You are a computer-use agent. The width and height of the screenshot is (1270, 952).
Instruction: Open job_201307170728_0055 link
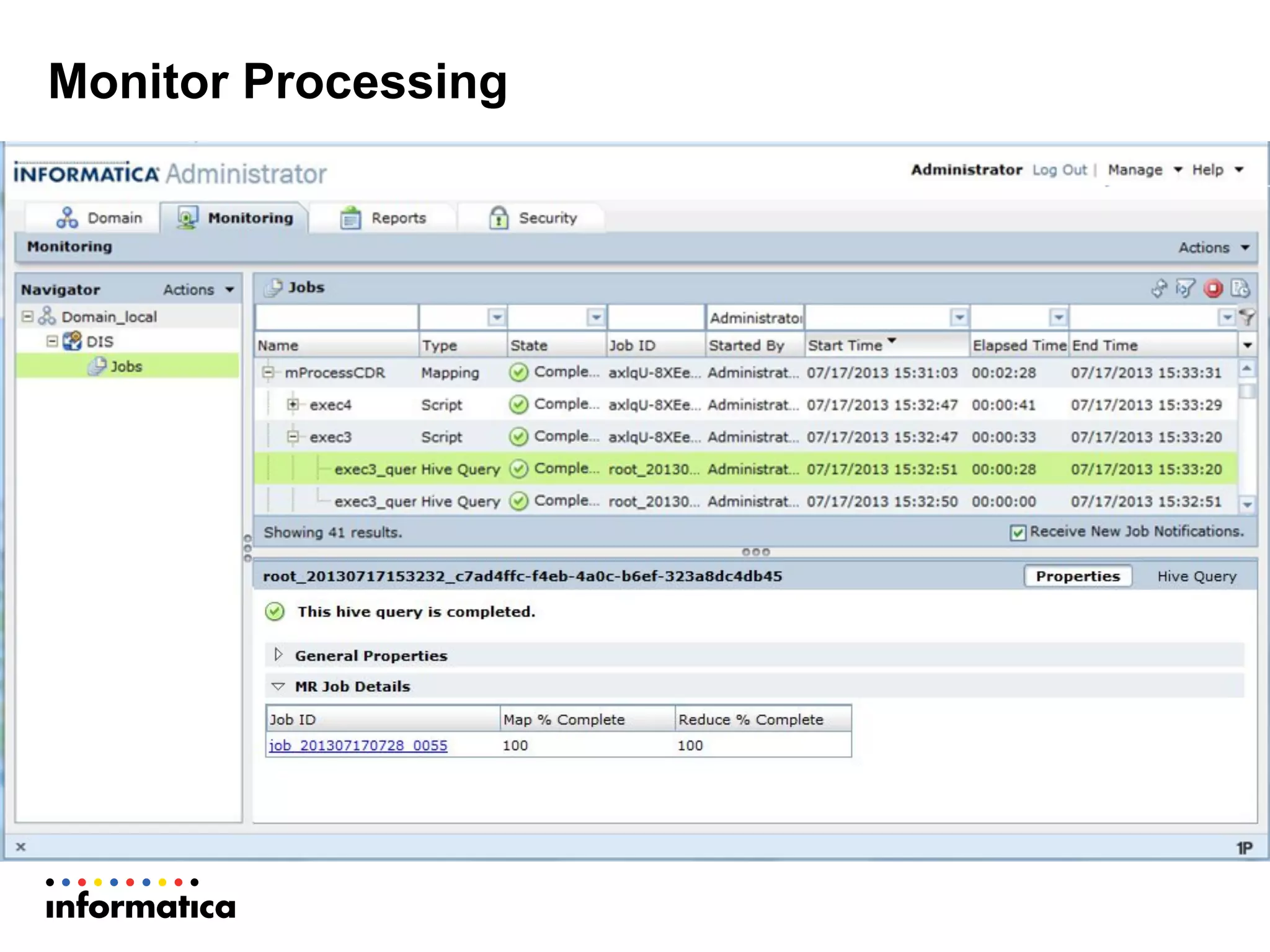pos(358,746)
